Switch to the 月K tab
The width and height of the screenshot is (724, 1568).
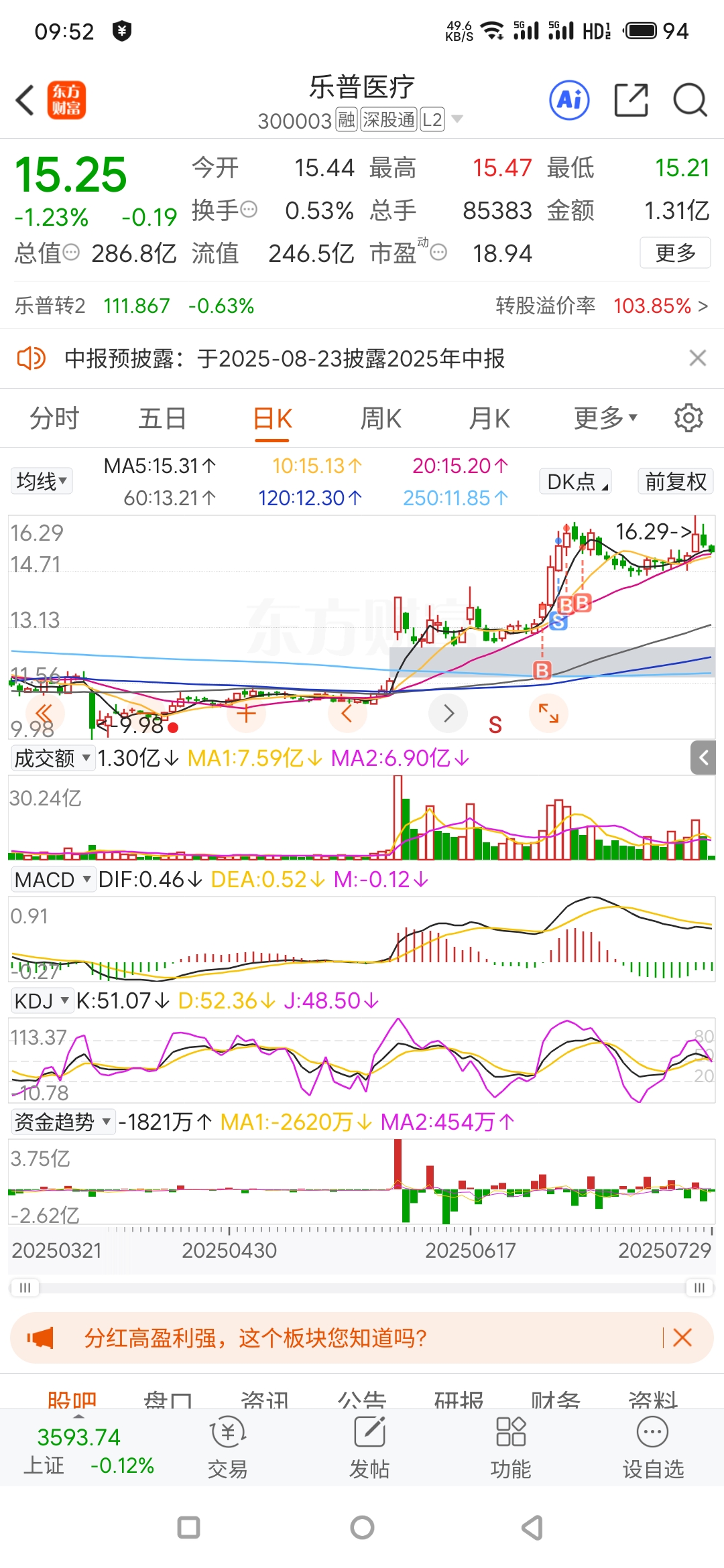pyautogui.click(x=489, y=418)
